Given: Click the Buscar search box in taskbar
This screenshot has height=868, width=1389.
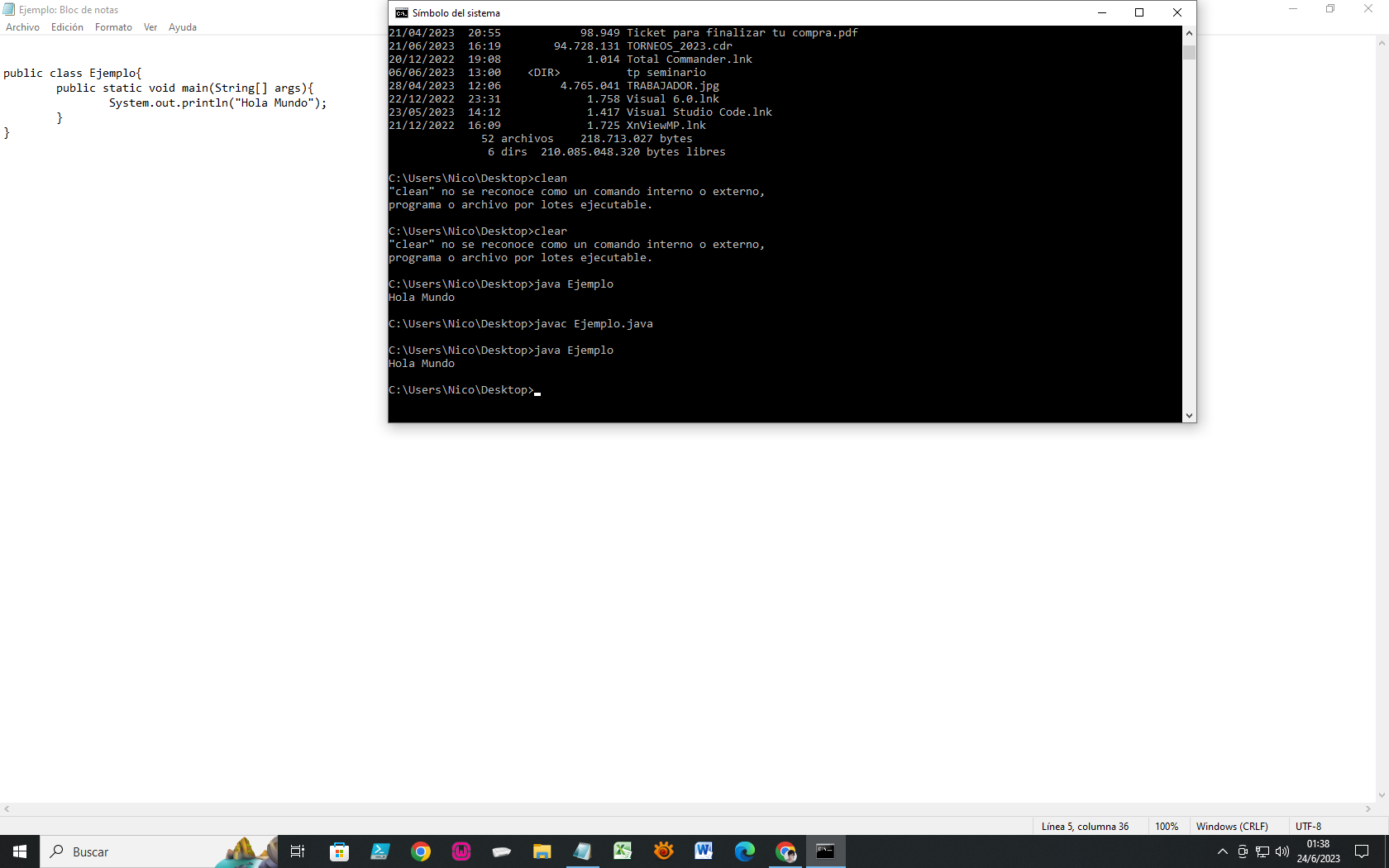Looking at the screenshot, I should click(x=159, y=851).
